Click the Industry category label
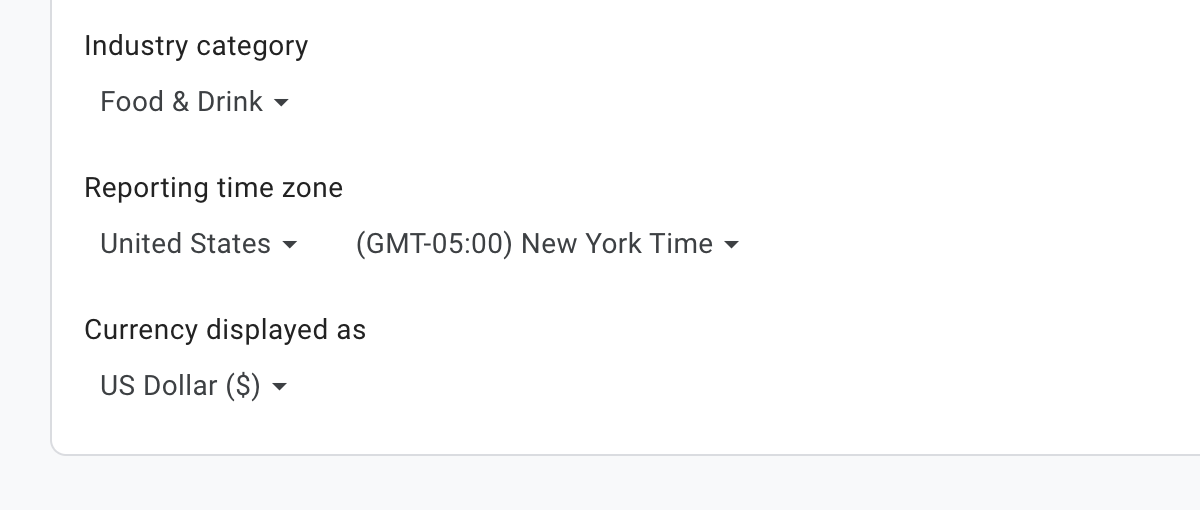The image size is (1200, 510). (196, 46)
